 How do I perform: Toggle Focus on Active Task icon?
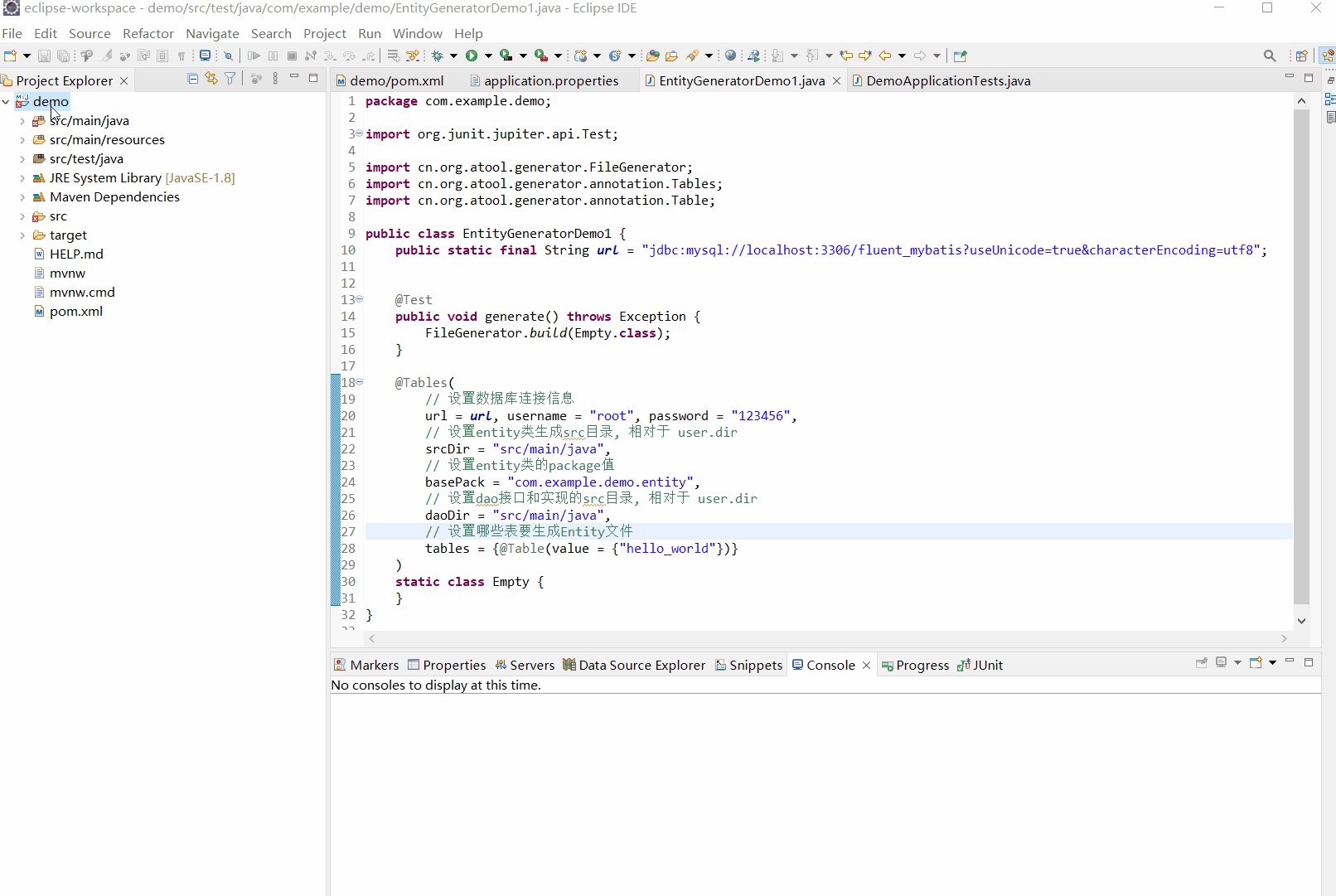[256, 79]
